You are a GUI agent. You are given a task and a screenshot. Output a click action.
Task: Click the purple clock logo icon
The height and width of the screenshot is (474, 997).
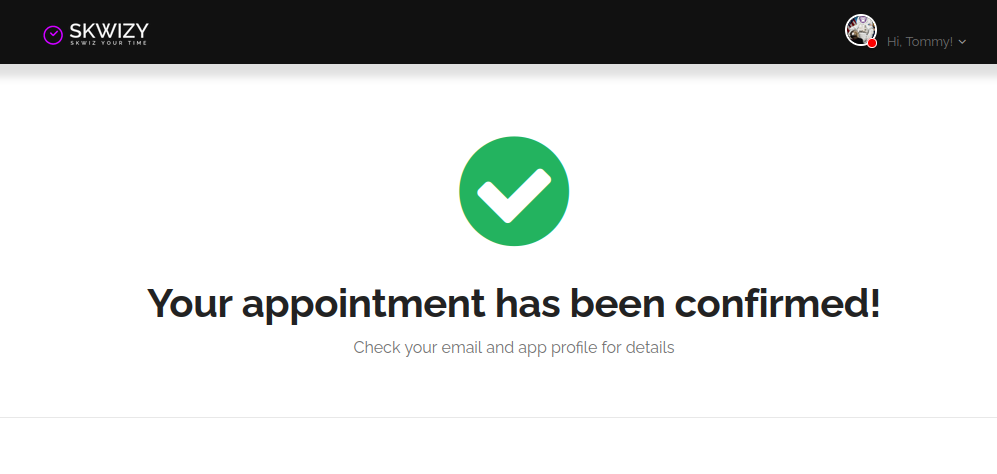[53, 35]
